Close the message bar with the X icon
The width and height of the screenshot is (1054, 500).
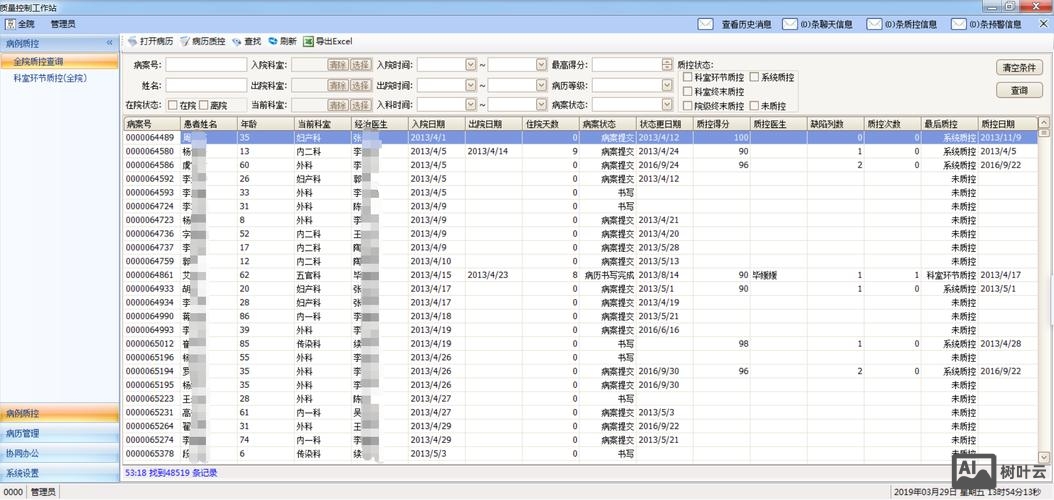[1041, 24]
